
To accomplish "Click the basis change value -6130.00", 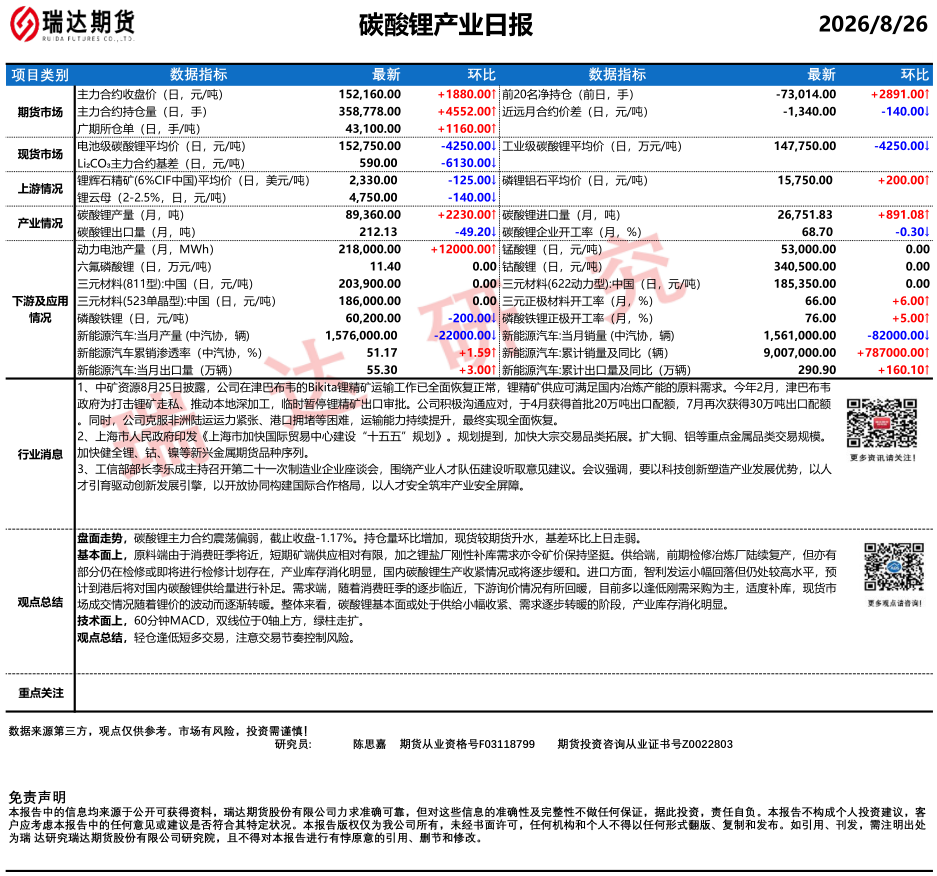I will pyautogui.click(x=468, y=163).
